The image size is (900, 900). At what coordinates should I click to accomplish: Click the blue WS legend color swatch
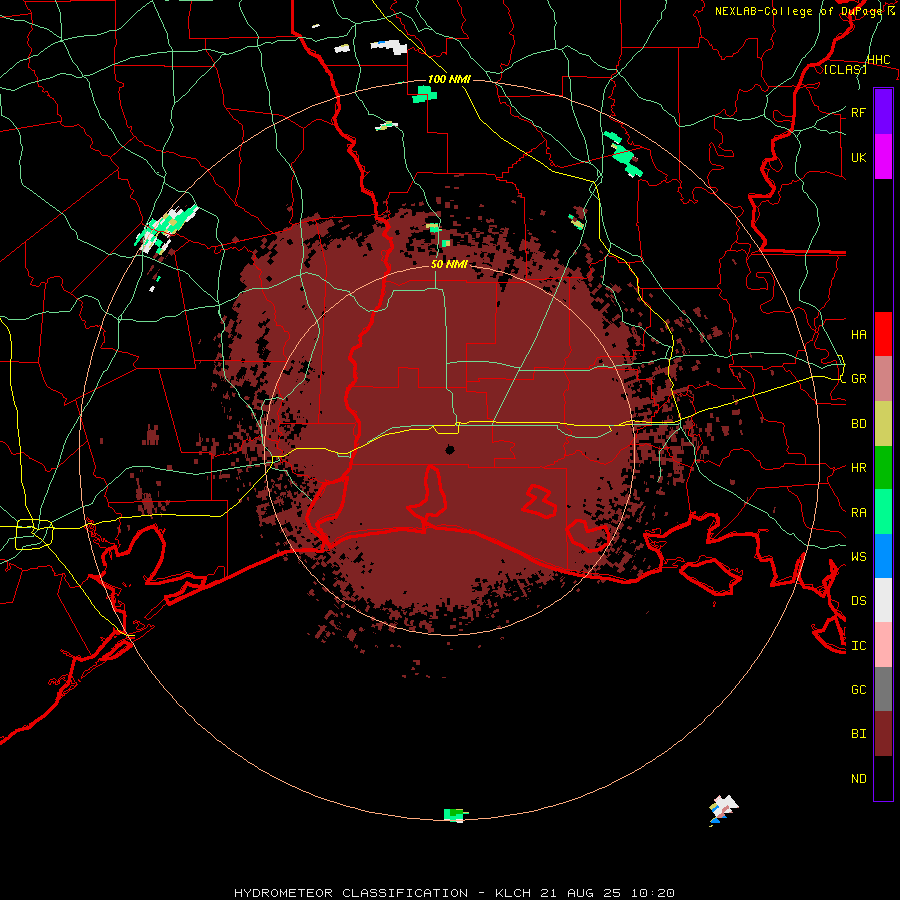pyautogui.click(x=883, y=556)
